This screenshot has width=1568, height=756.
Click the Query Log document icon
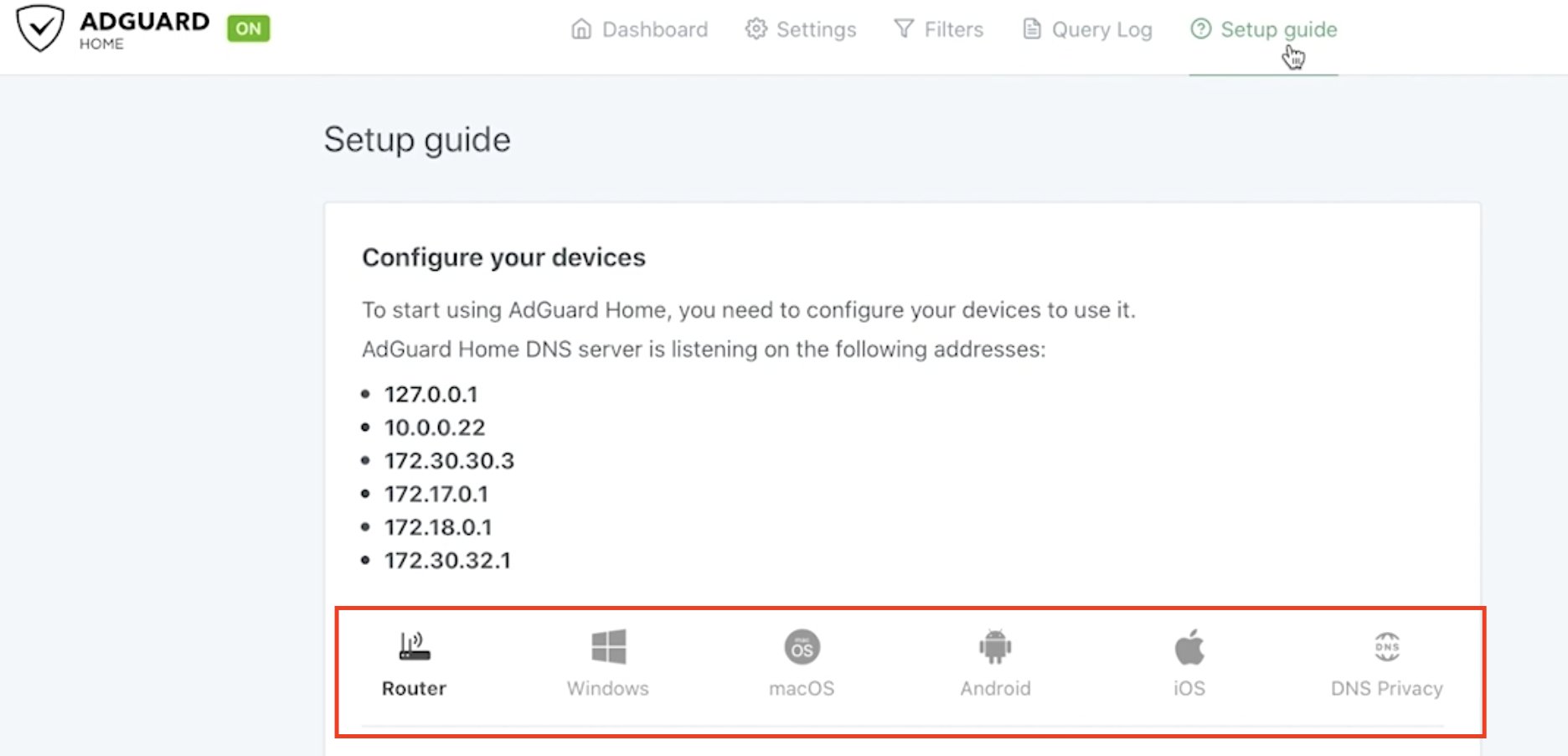coord(1030,28)
